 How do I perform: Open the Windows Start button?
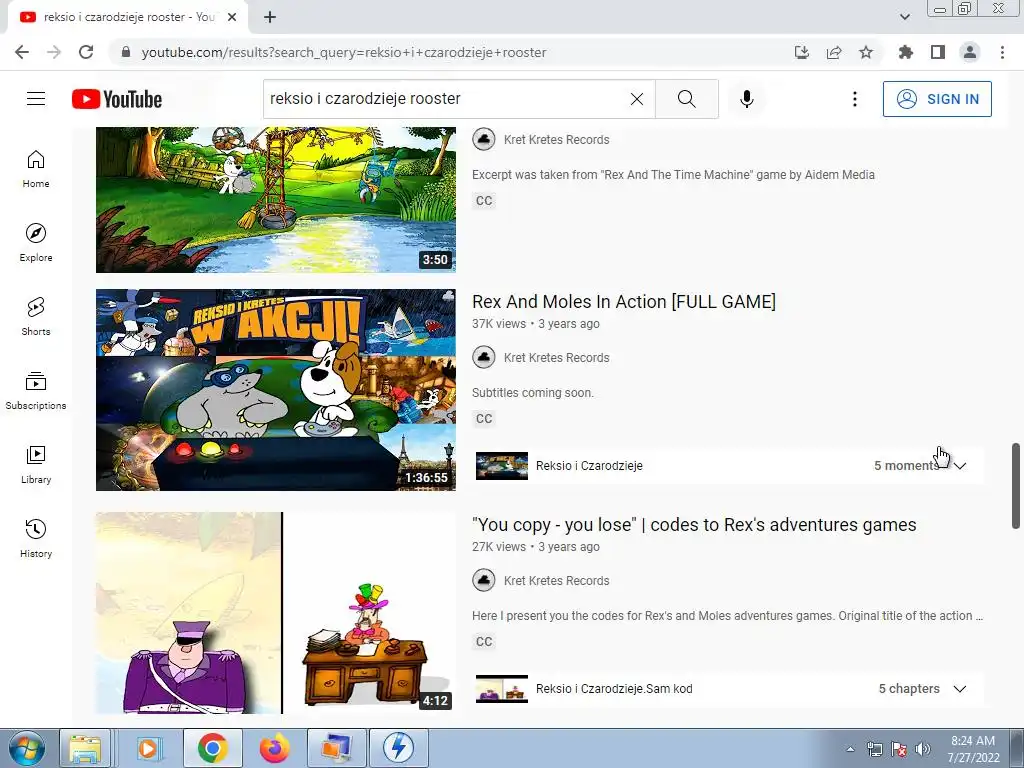click(26, 748)
